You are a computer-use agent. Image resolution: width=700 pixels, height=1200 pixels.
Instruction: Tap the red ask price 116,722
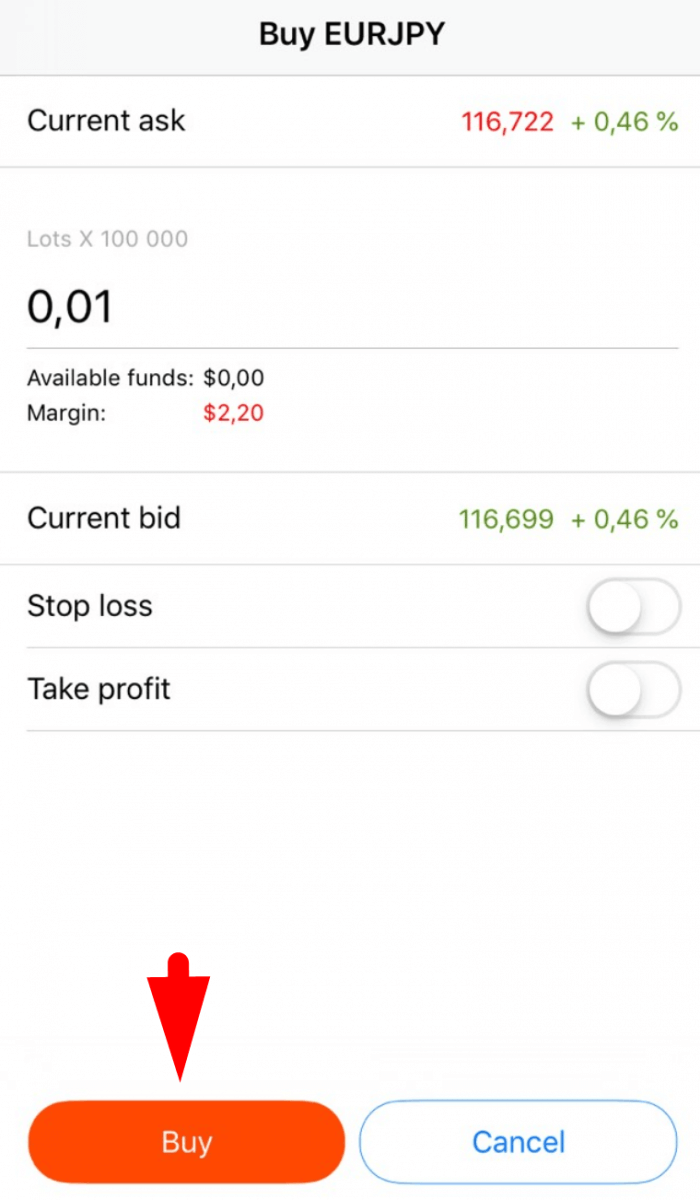(507, 122)
